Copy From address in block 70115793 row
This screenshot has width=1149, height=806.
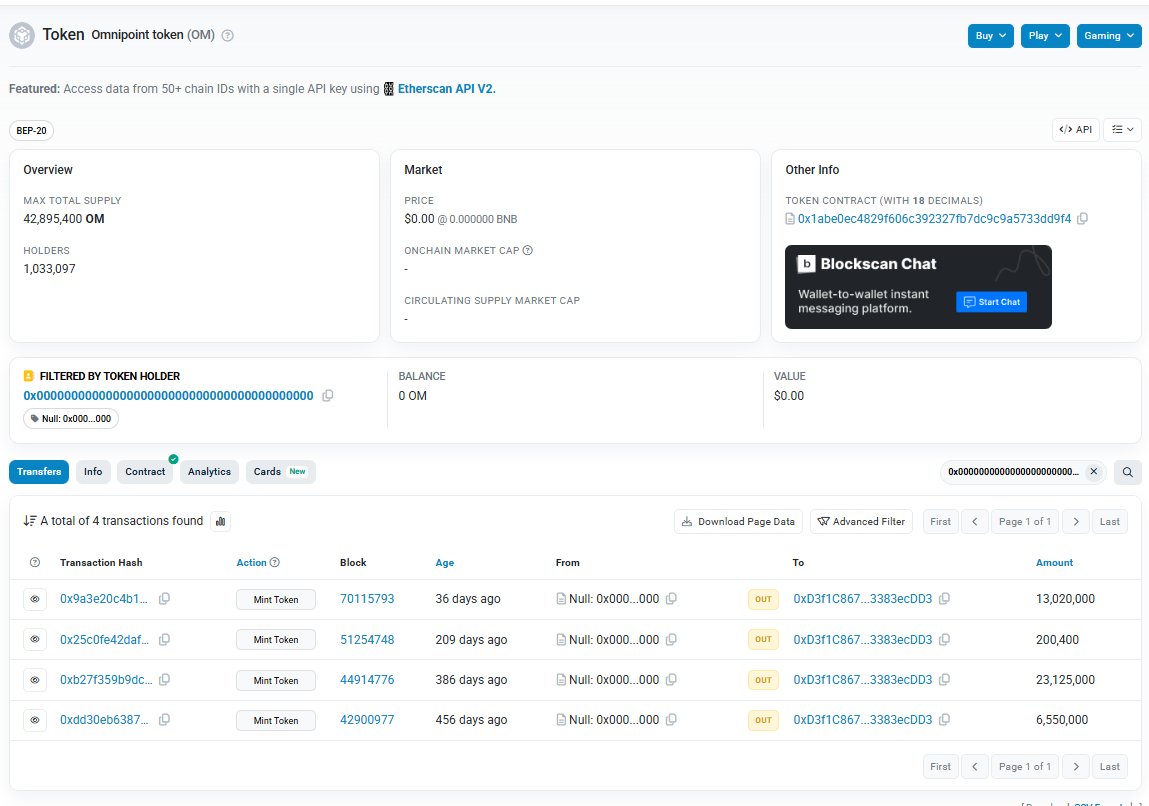point(670,599)
